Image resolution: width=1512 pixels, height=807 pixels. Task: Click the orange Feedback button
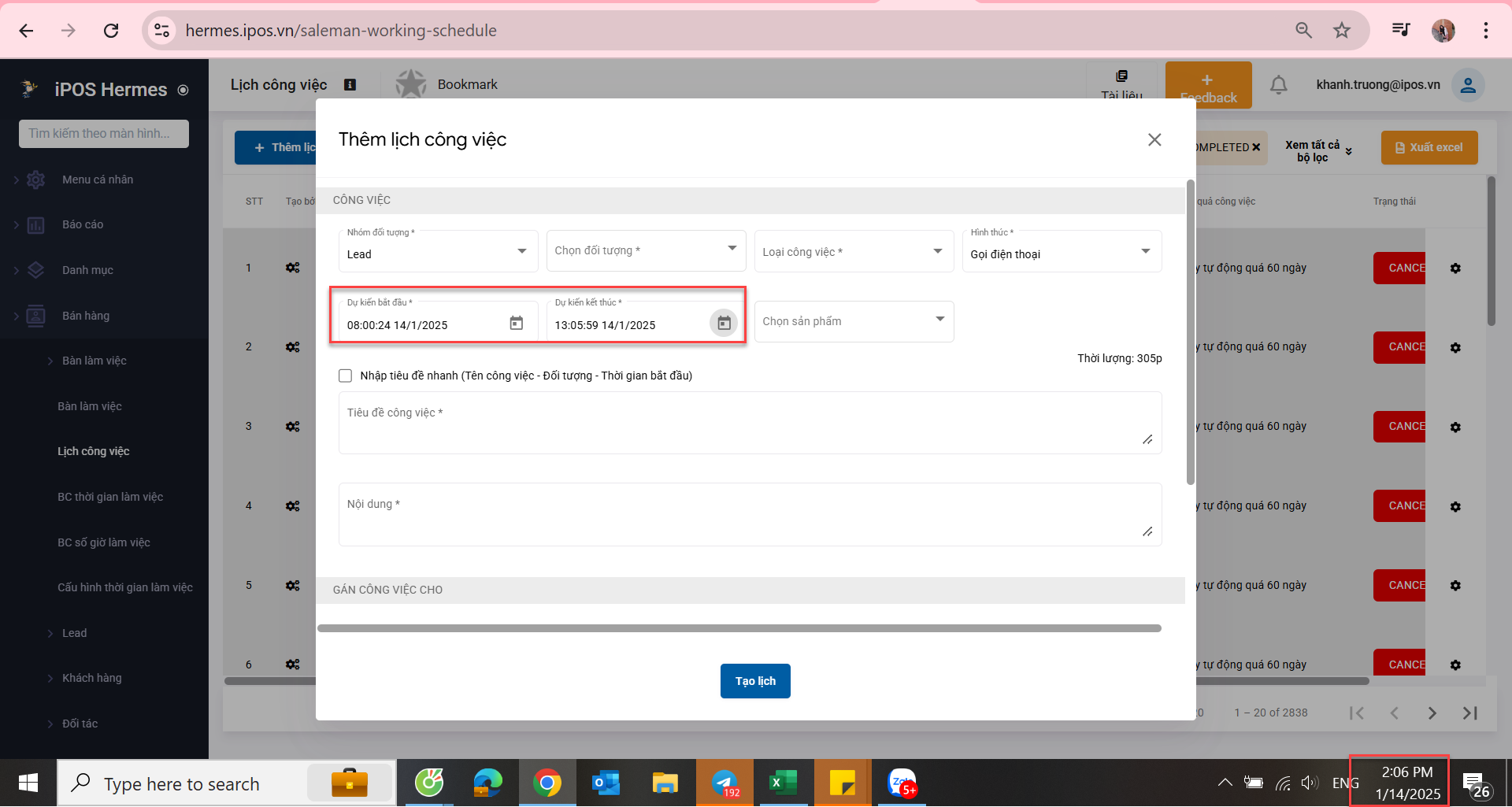(x=1208, y=85)
